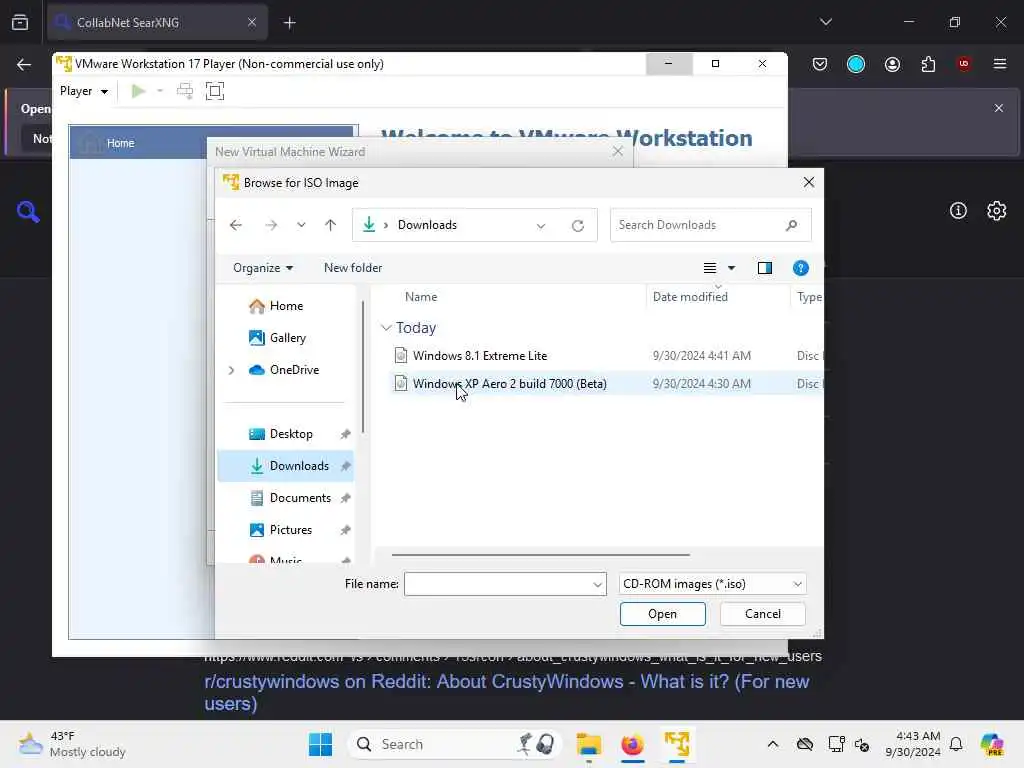The width and height of the screenshot is (1024, 768).
Task: Open File Explorer from the taskbar
Action: [589, 744]
